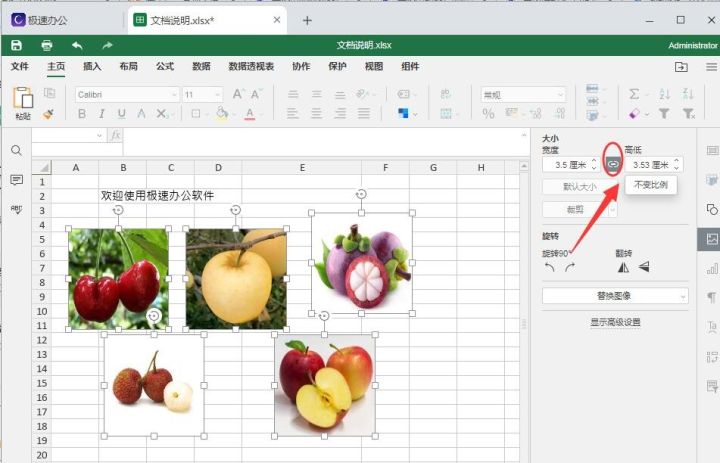Paste using the 粘贴 clipboard button

pos(23,103)
